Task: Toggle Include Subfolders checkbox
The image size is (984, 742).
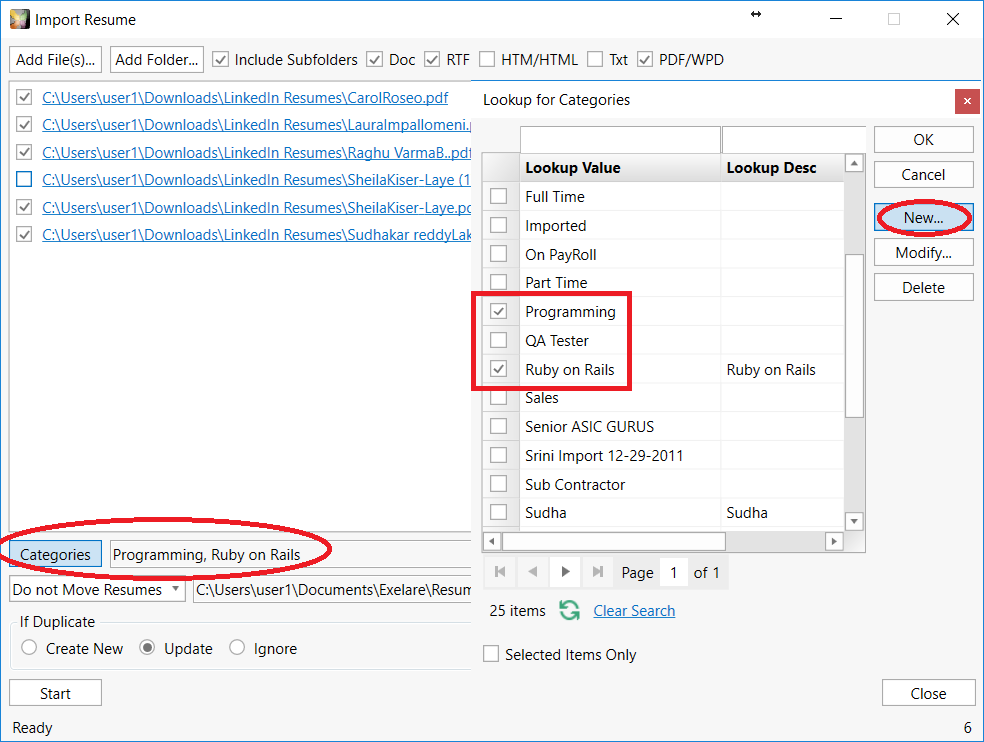Action: pyautogui.click(x=220, y=60)
